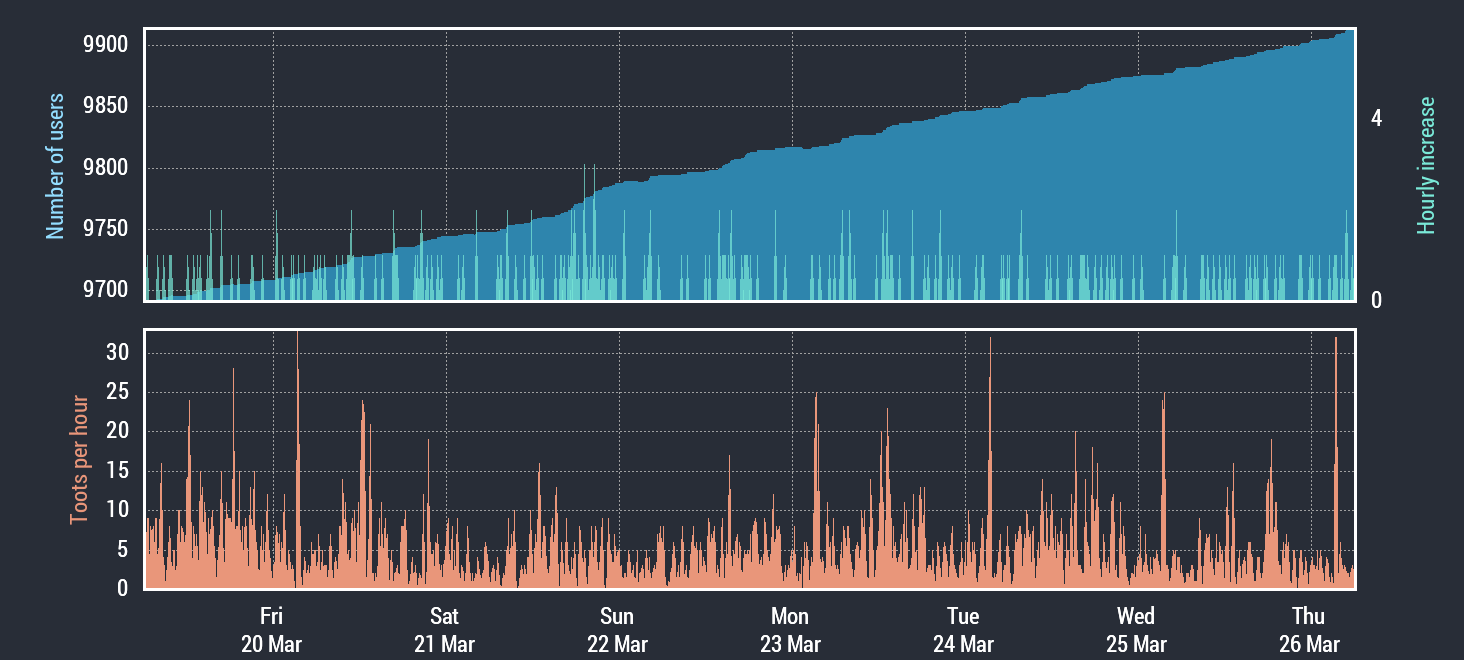Select the 'Wed 25 Mar' date label
The height and width of the screenshot is (660, 1464).
click(1136, 629)
